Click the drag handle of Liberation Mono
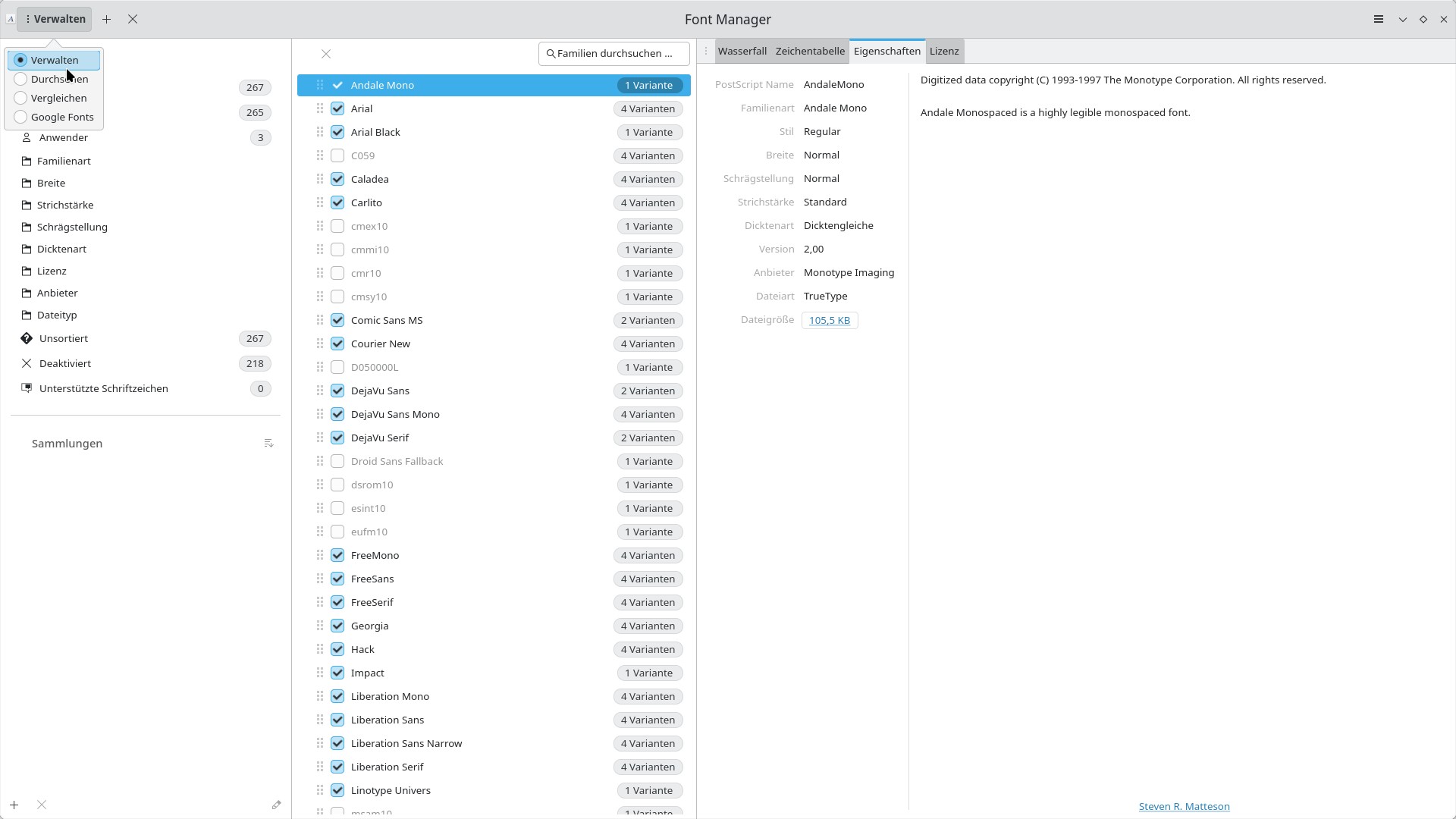 coord(320,697)
